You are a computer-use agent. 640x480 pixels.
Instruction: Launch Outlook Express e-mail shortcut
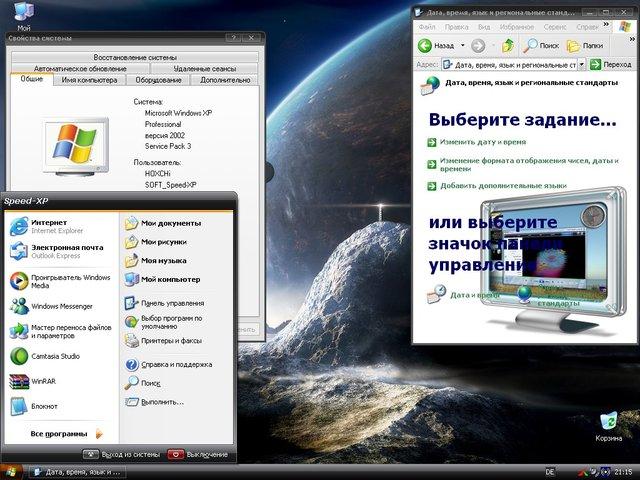[x=60, y=251]
